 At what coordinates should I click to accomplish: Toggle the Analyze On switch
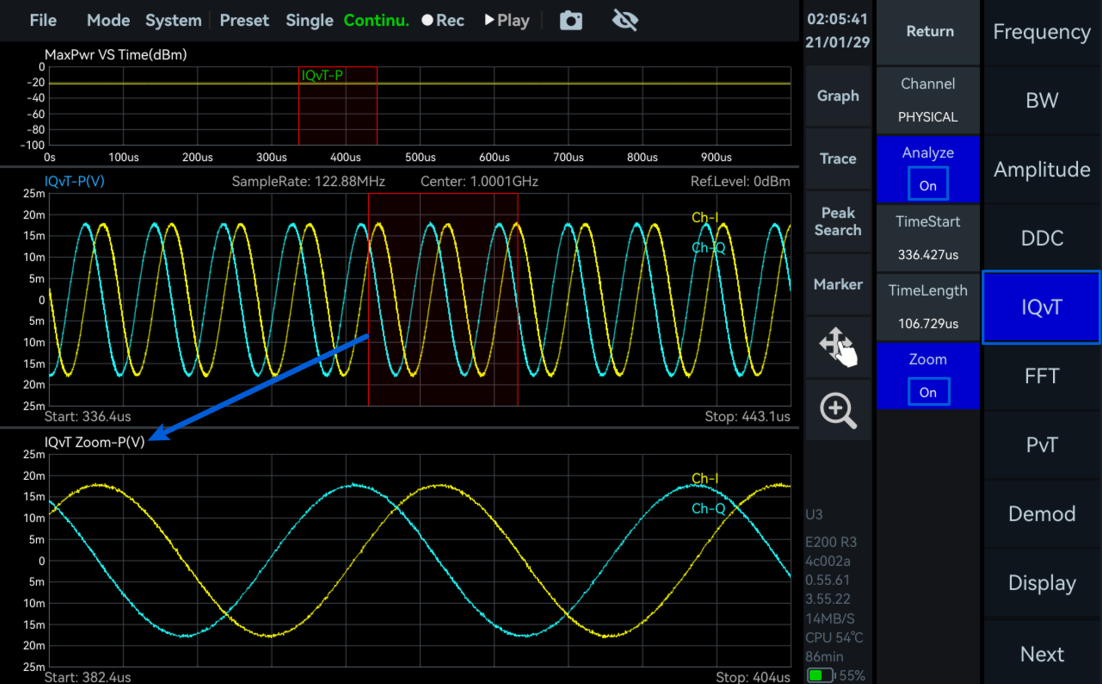(928, 185)
